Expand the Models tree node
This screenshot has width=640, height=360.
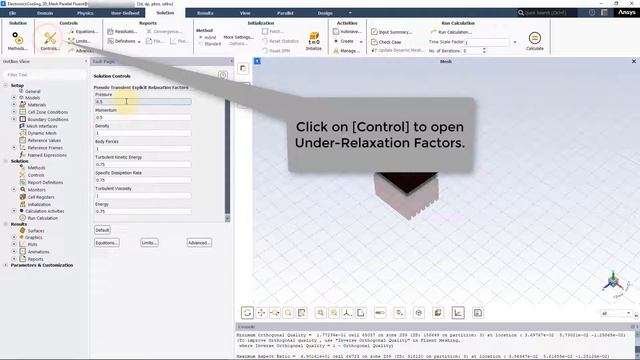[x=14, y=98]
